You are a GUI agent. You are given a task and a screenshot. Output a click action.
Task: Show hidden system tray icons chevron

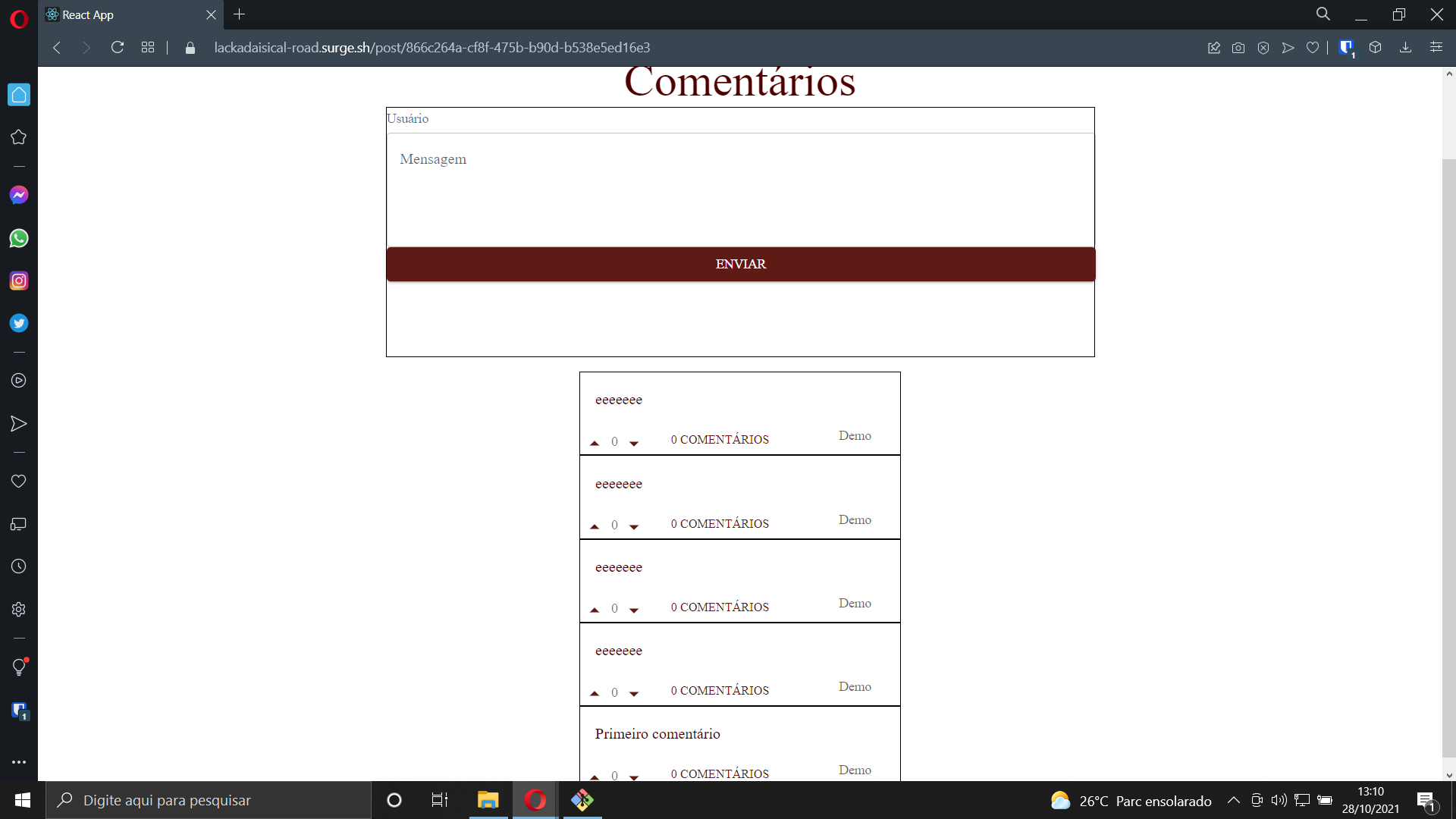coord(1234,800)
